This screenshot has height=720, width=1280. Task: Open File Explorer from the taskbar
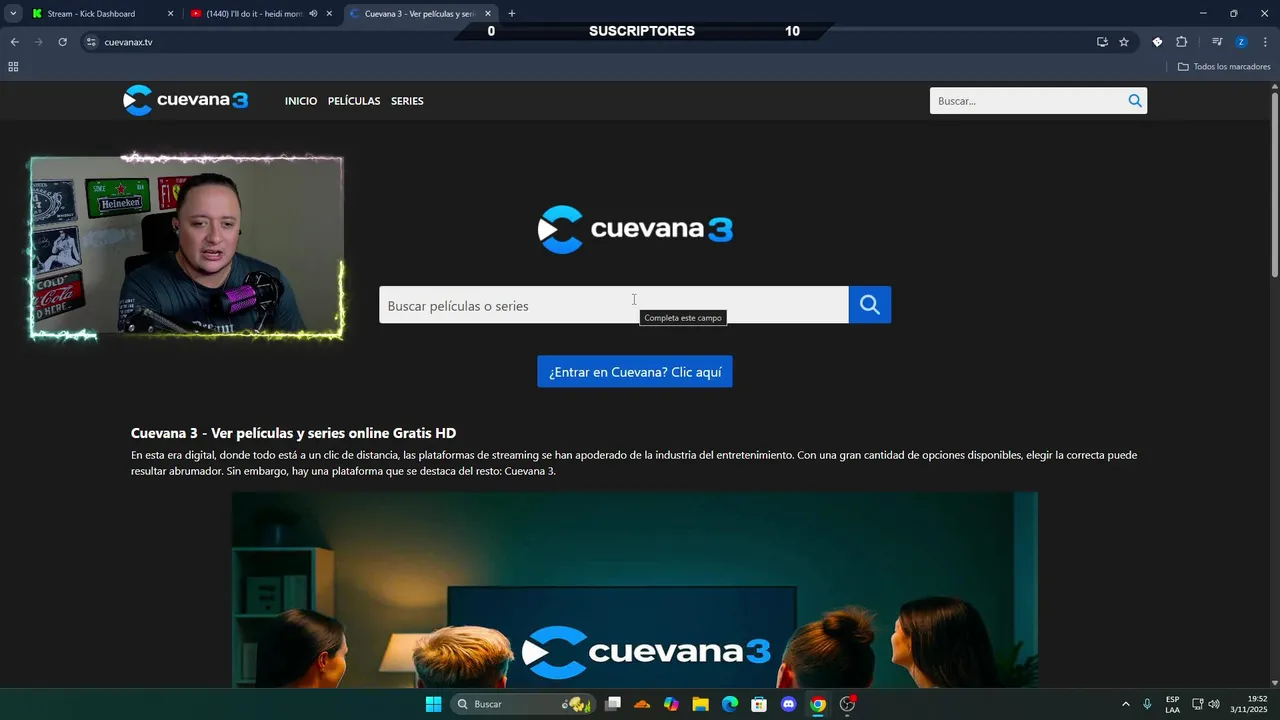click(x=701, y=704)
